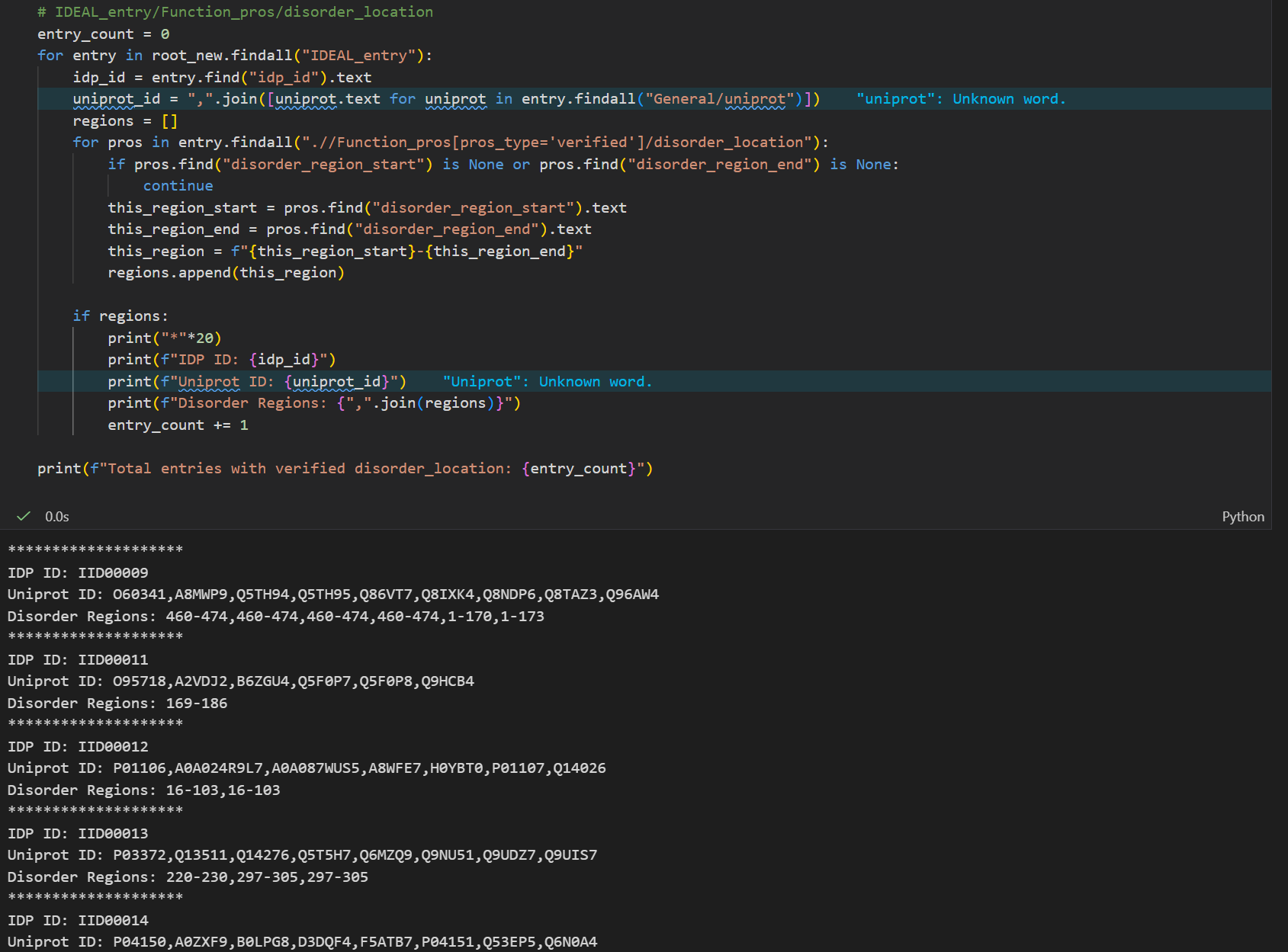Click the print(f"Uniprot ID: {uniprot_id}") line
The width and height of the screenshot is (1288, 952).
tap(257, 382)
